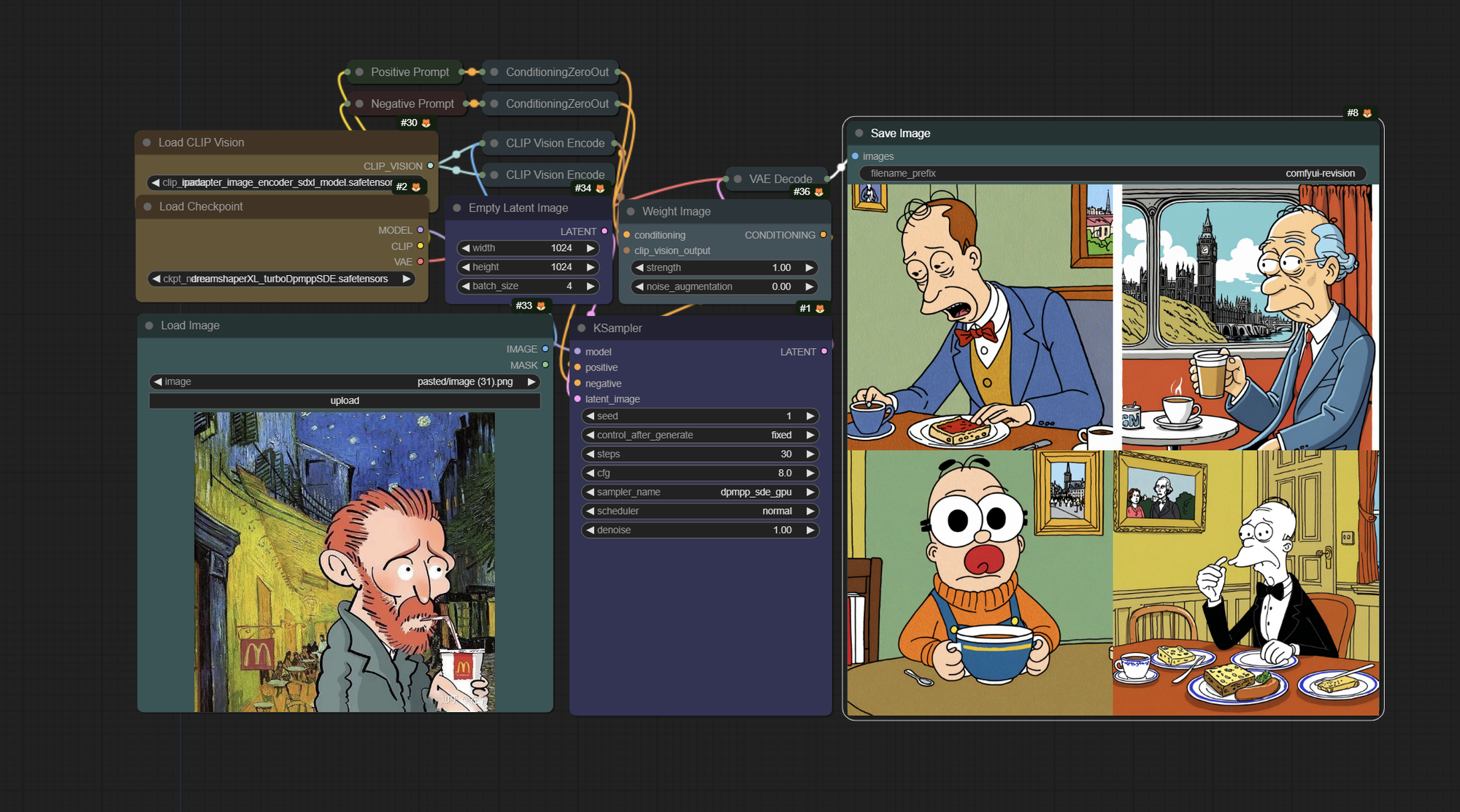Collapse the Load Checkpoint node dot

click(x=147, y=206)
